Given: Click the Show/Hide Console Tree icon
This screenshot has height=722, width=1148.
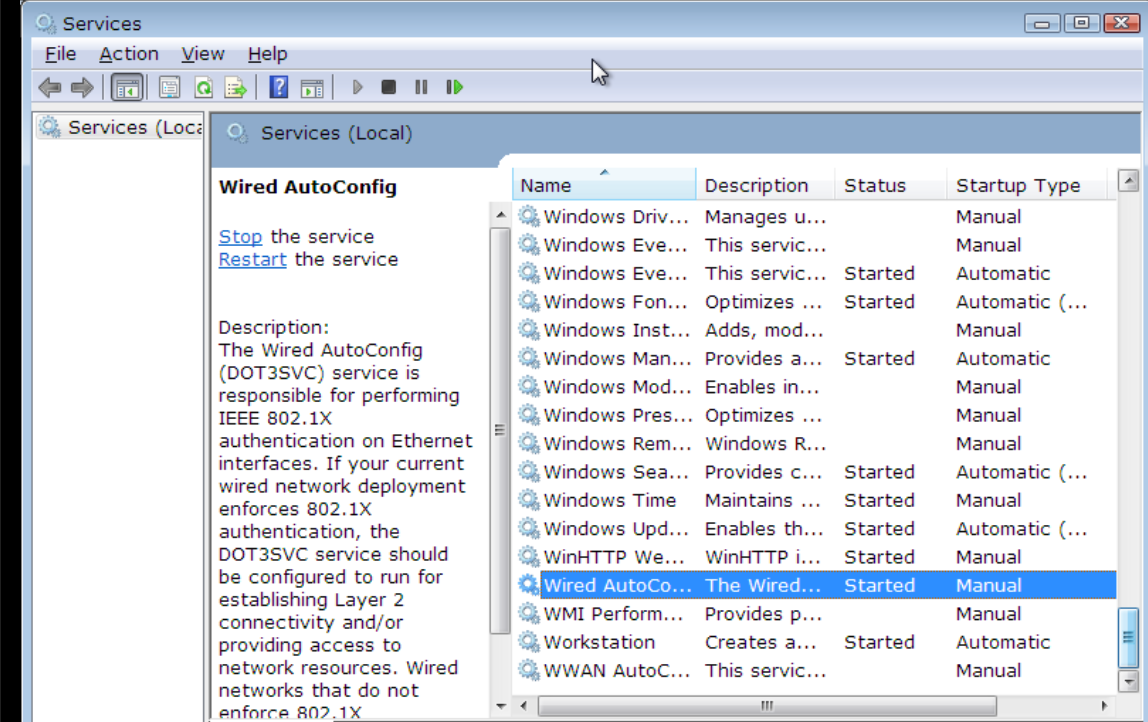Looking at the screenshot, I should pos(127,88).
